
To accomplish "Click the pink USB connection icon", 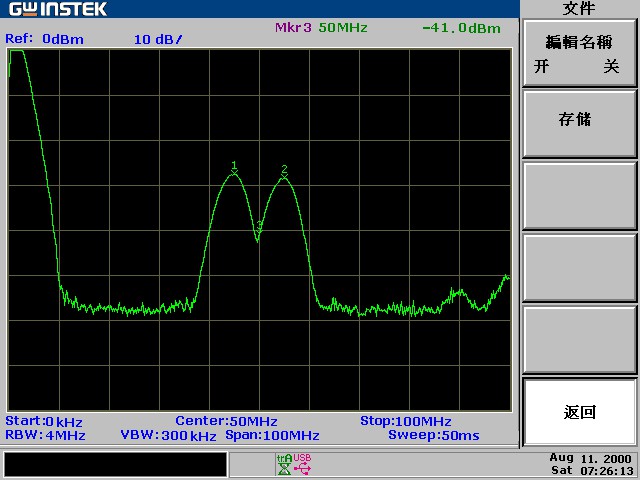I will click(302, 464).
